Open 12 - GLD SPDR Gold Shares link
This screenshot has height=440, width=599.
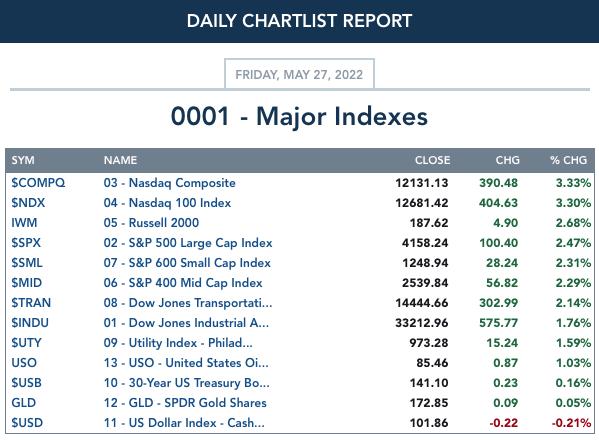pos(185,403)
